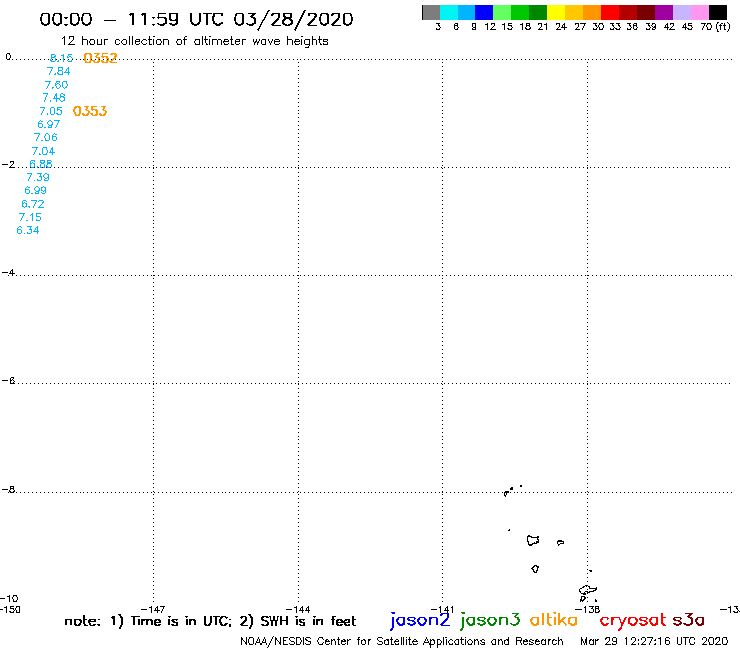Select the wave height reading 7.60
This screenshot has width=740, height=650.
56,85
